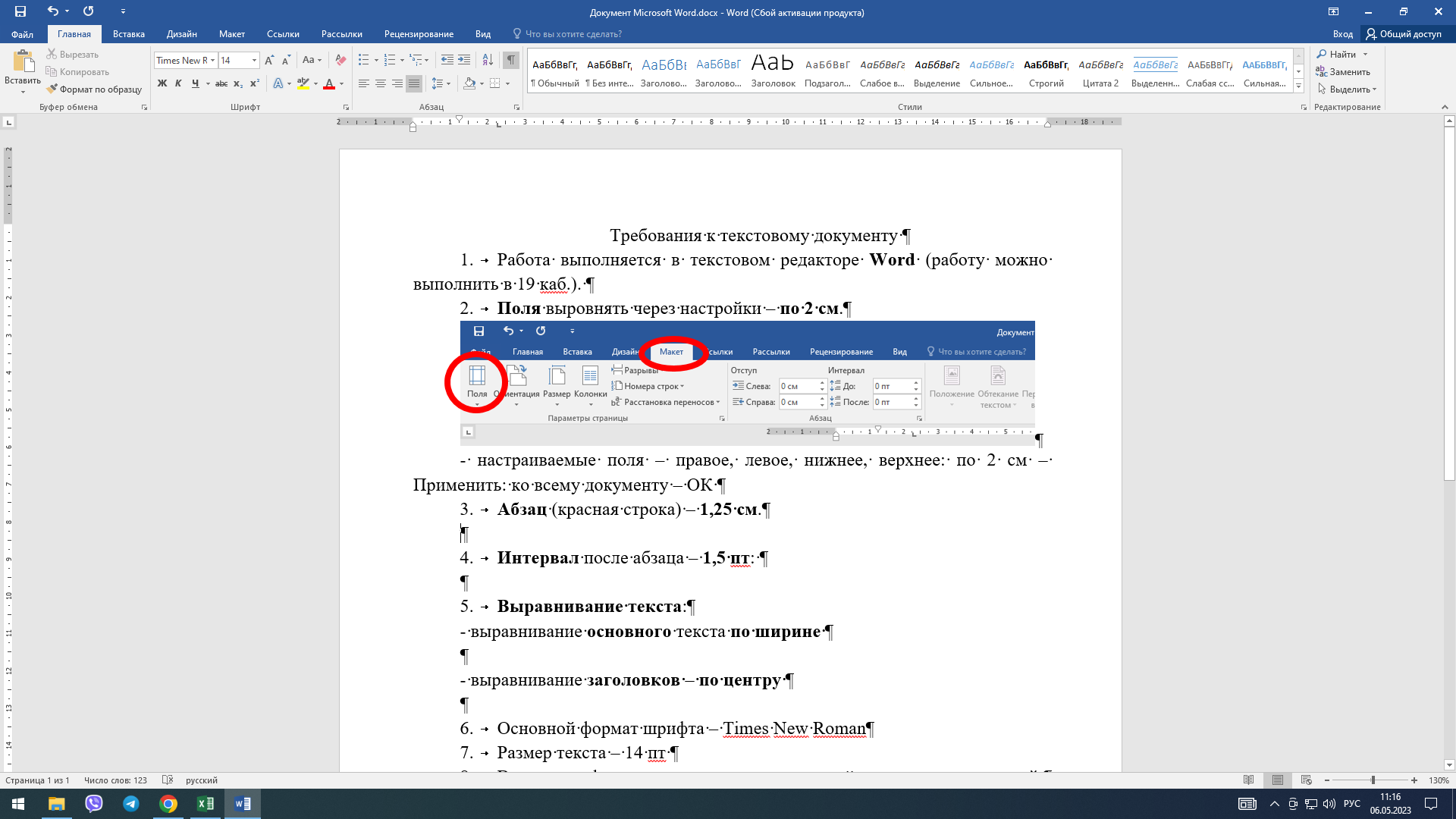This screenshot has height=819, width=1456.
Task: Apply bulleted list
Action: coord(364,60)
